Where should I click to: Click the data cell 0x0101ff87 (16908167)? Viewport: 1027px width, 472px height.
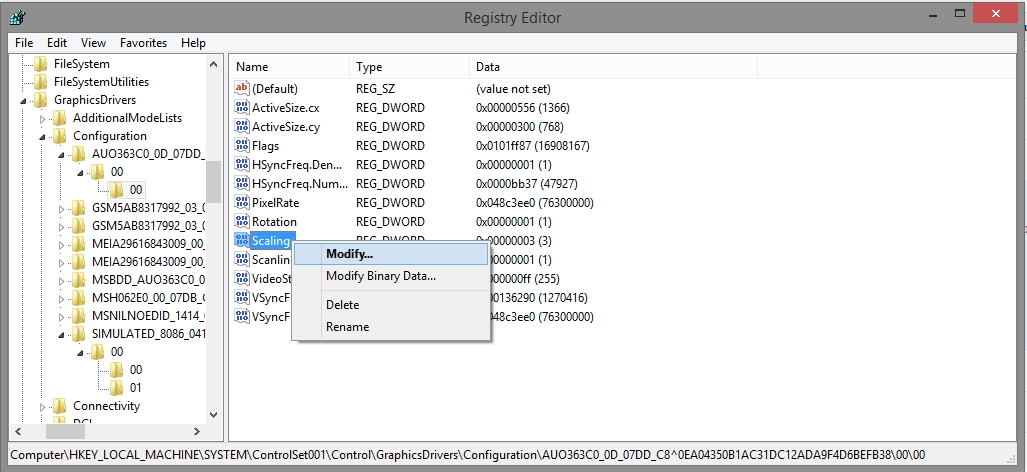(x=532, y=145)
